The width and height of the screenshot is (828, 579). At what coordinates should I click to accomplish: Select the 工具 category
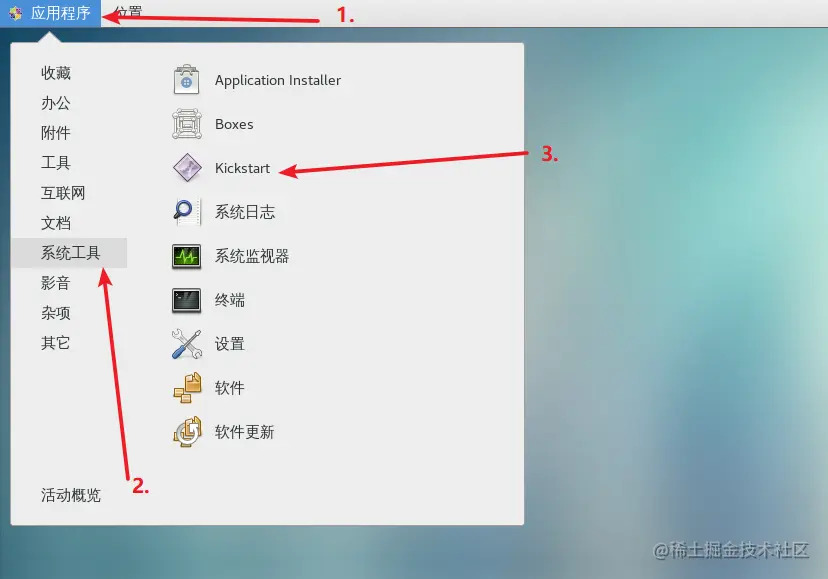pyautogui.click(x=56, y=163)
